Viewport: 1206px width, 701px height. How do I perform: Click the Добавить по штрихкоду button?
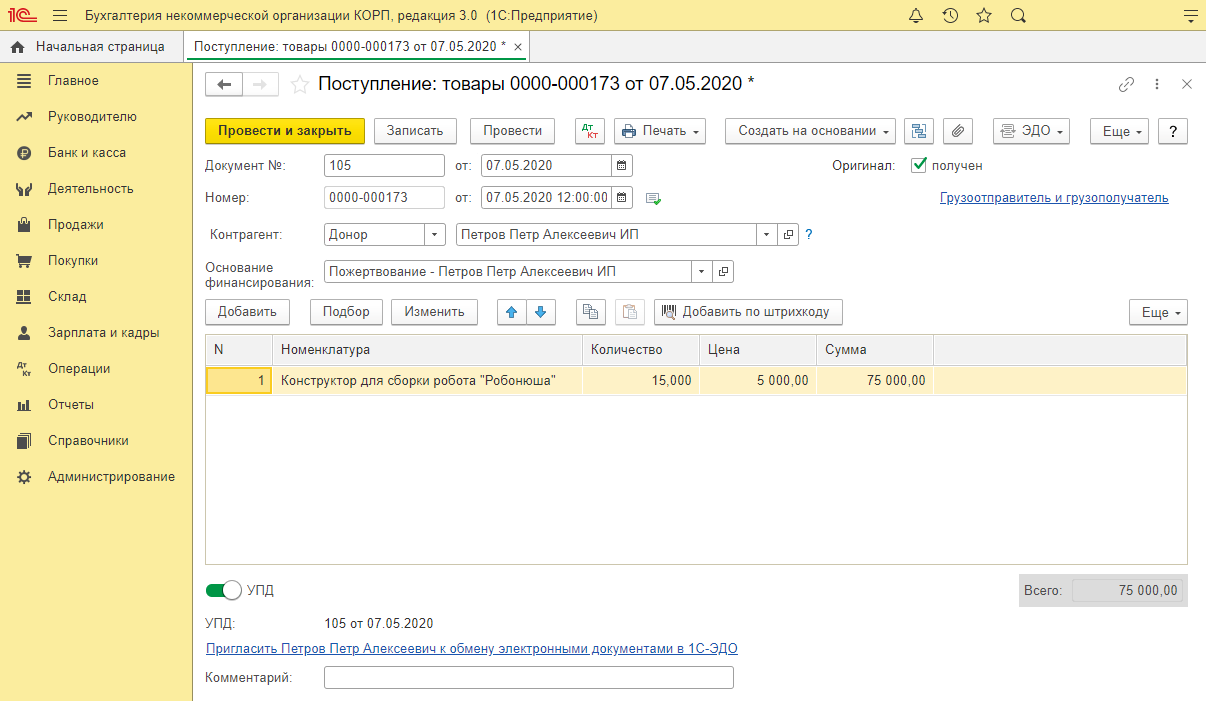click(x=748, y=312)
